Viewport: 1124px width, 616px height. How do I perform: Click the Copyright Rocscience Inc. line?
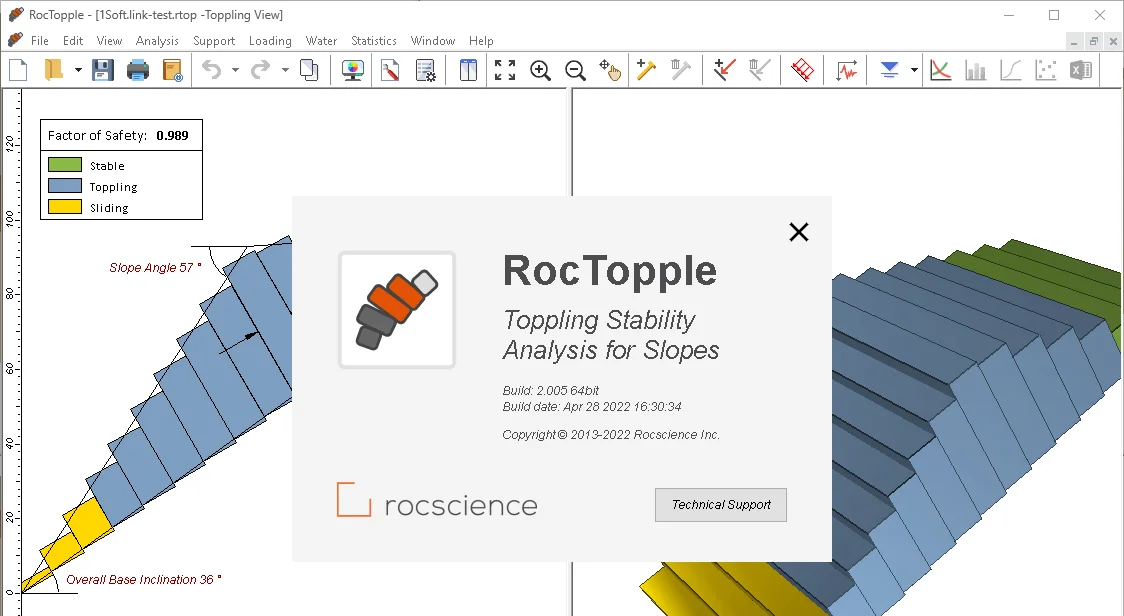coord(611,435)
